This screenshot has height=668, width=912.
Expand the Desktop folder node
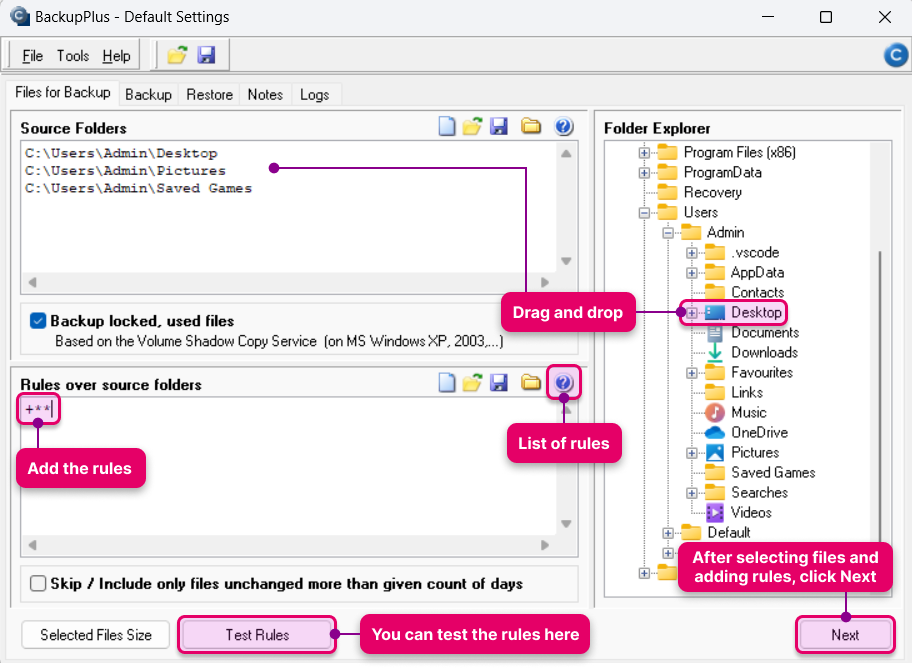tap(692, 313)
